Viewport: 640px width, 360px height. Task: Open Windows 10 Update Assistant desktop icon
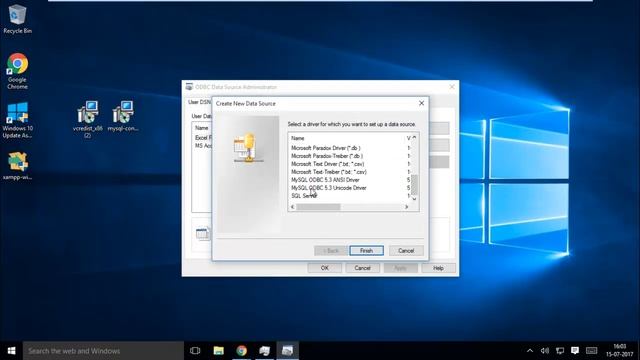tap(17, 120)
